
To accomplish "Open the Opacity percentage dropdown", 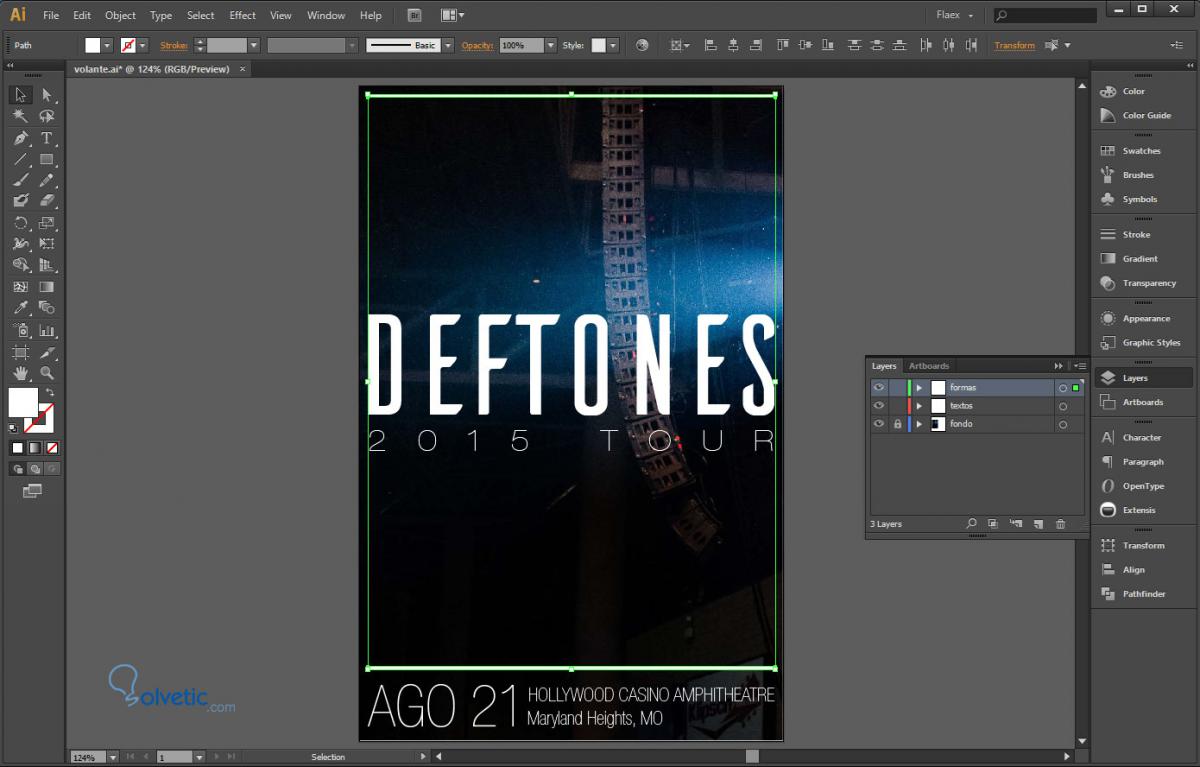I will pyautogui.click(x=550, y=46).
